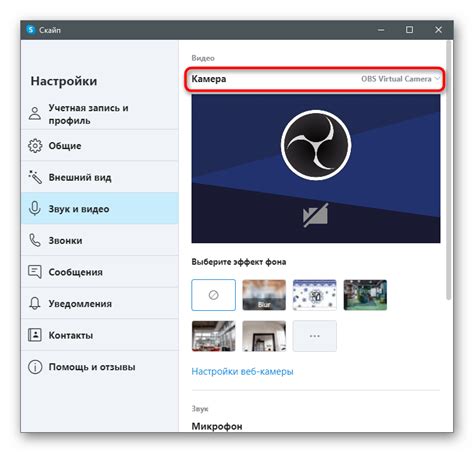Click the Микрофон label
Screen dimensions: 474x453
tap(217, 426)
